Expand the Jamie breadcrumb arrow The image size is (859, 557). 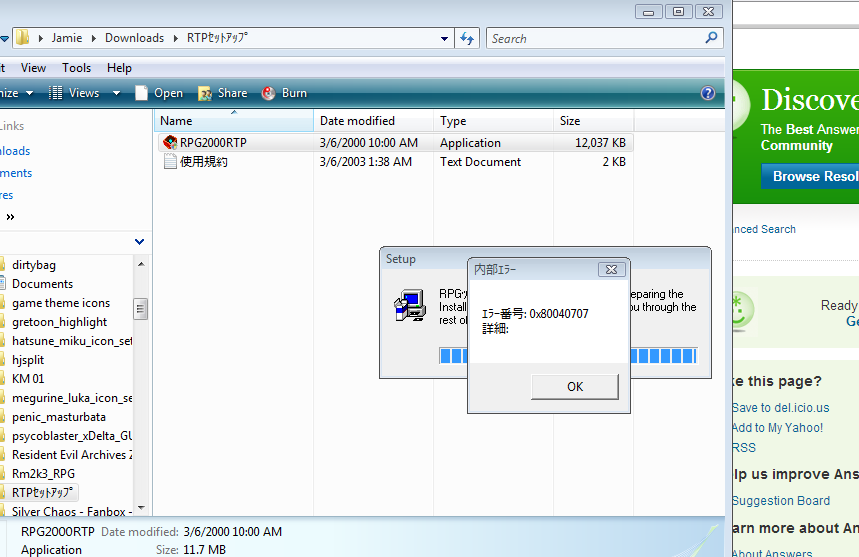[94, 38]
